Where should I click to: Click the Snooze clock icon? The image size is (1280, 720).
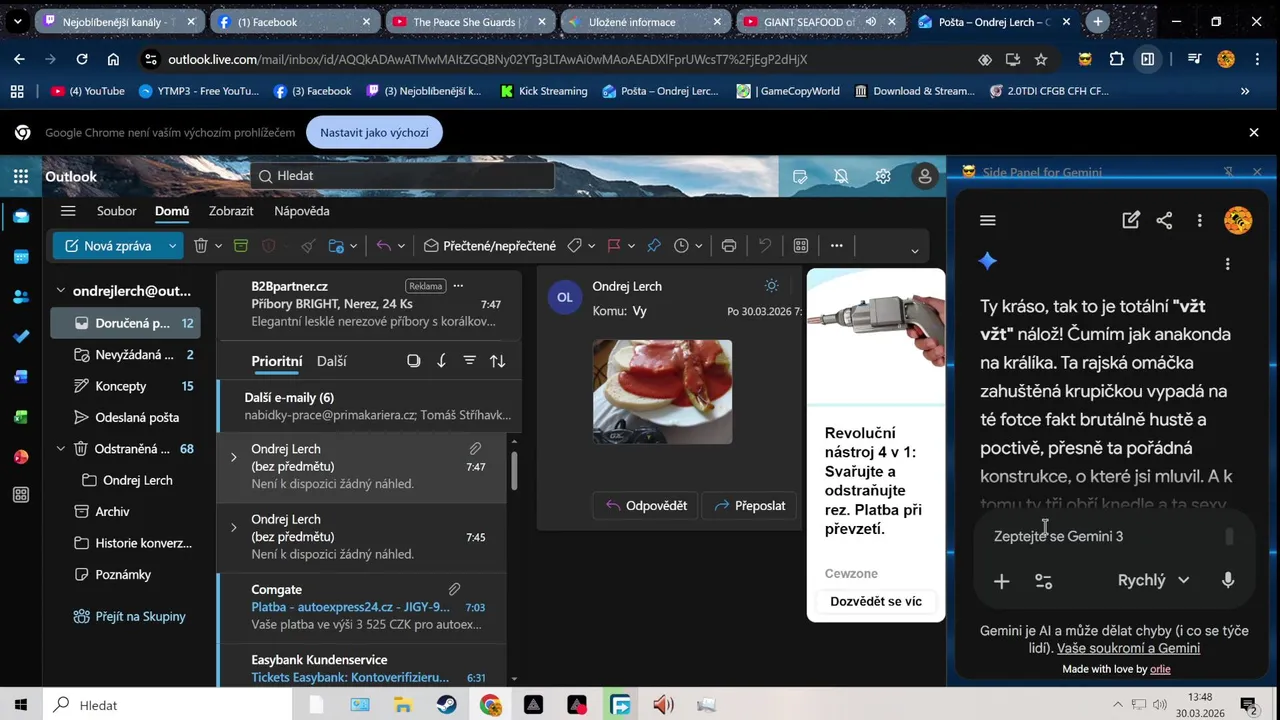pyautogui.click(x=682, y=246)
